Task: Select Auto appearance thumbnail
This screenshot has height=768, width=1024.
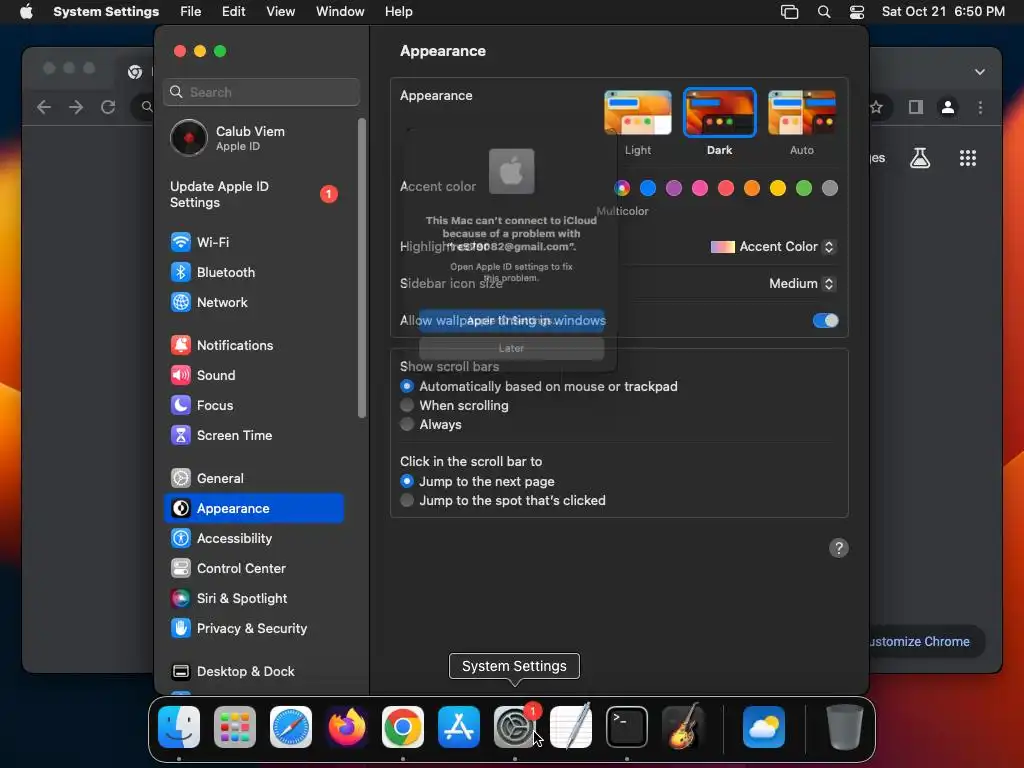Action: [x=802, y=113]
